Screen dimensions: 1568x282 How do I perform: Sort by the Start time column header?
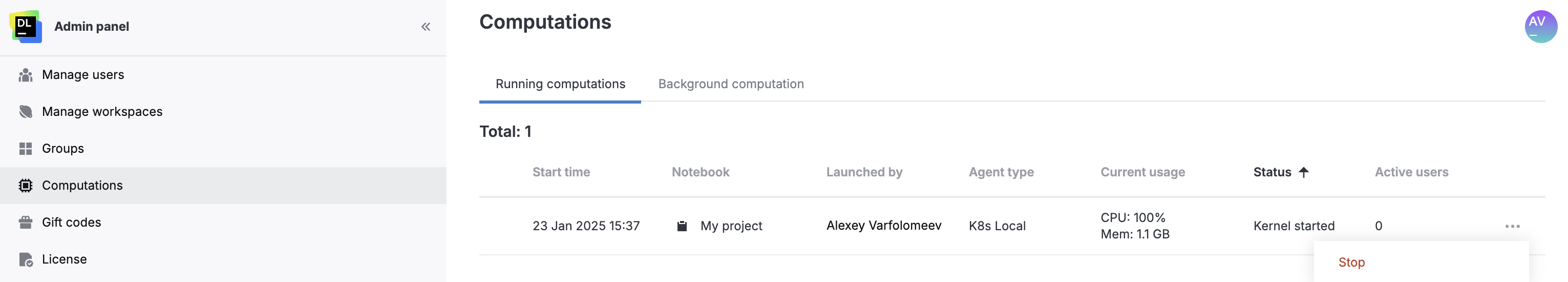tap(561, 172)
